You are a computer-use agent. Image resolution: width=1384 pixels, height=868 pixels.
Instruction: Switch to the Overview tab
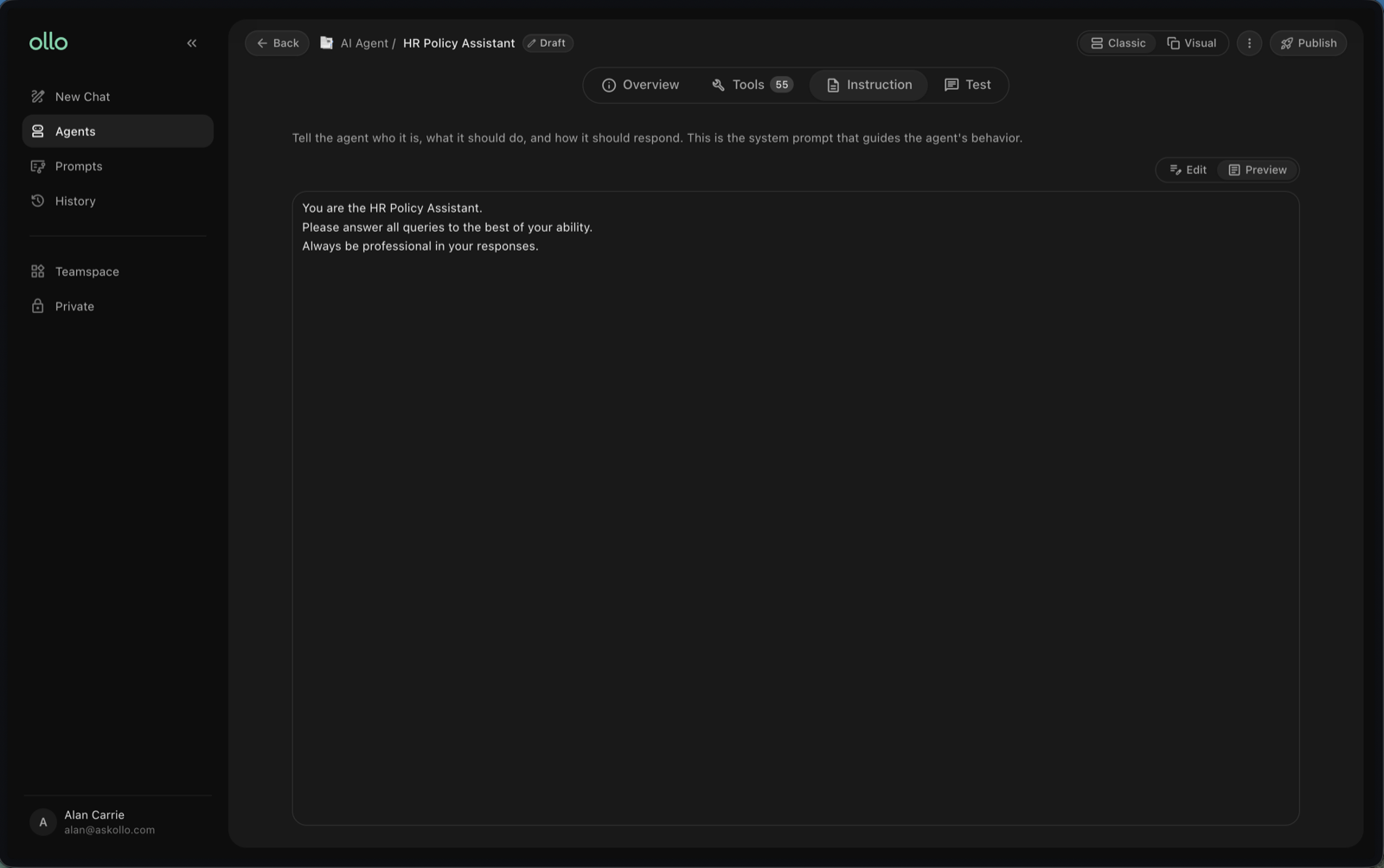(x=640, y=85)
